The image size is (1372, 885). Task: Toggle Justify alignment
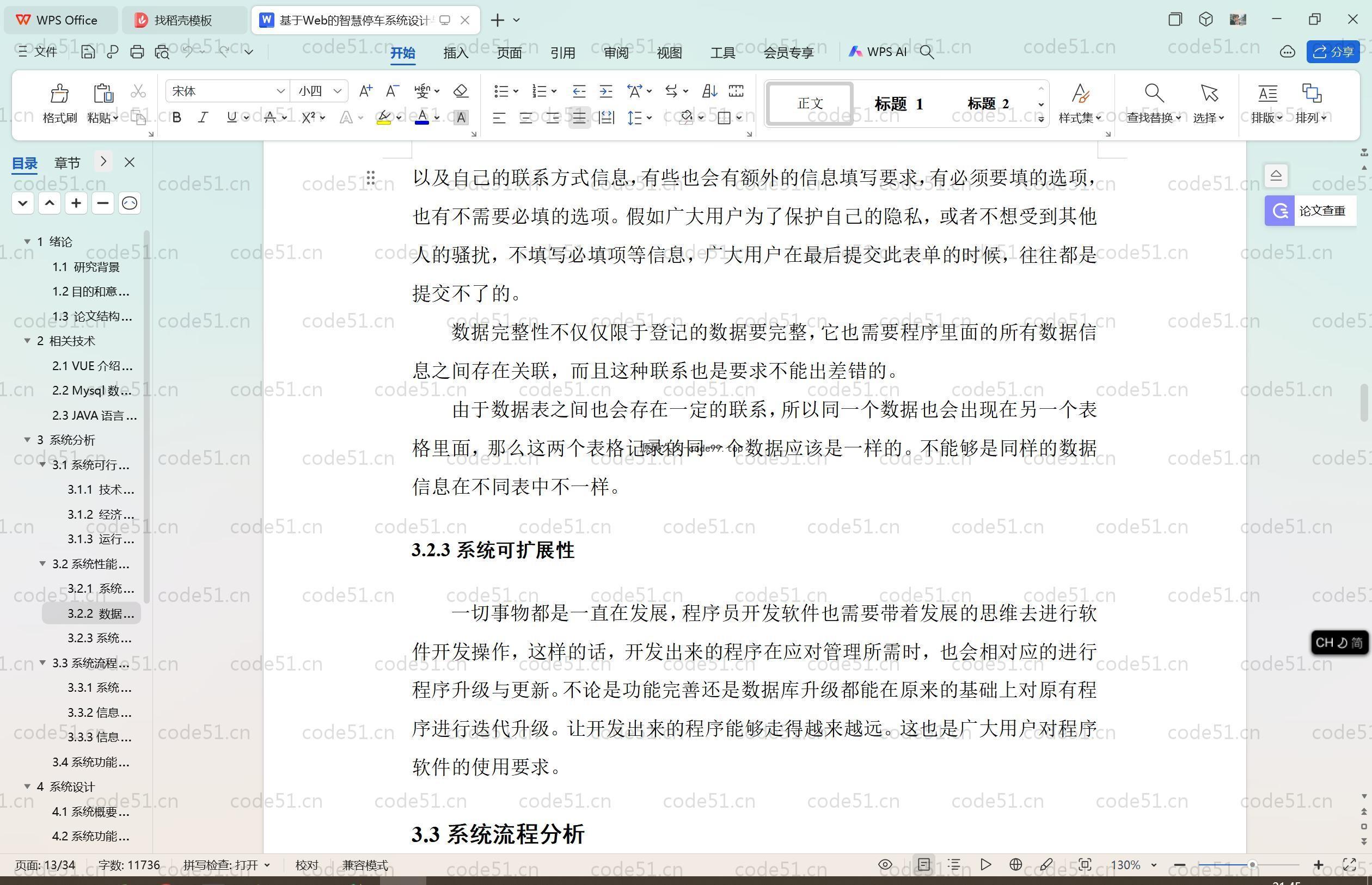tap(579, 118)
